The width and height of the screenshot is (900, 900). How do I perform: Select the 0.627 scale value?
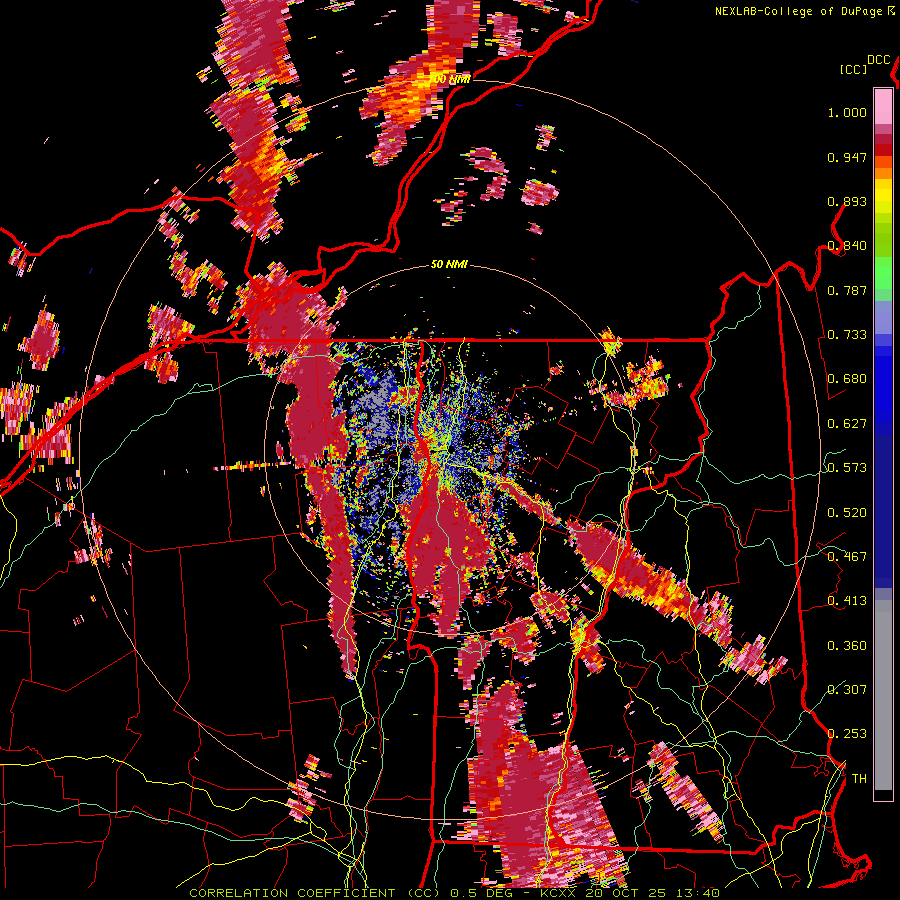847,424
